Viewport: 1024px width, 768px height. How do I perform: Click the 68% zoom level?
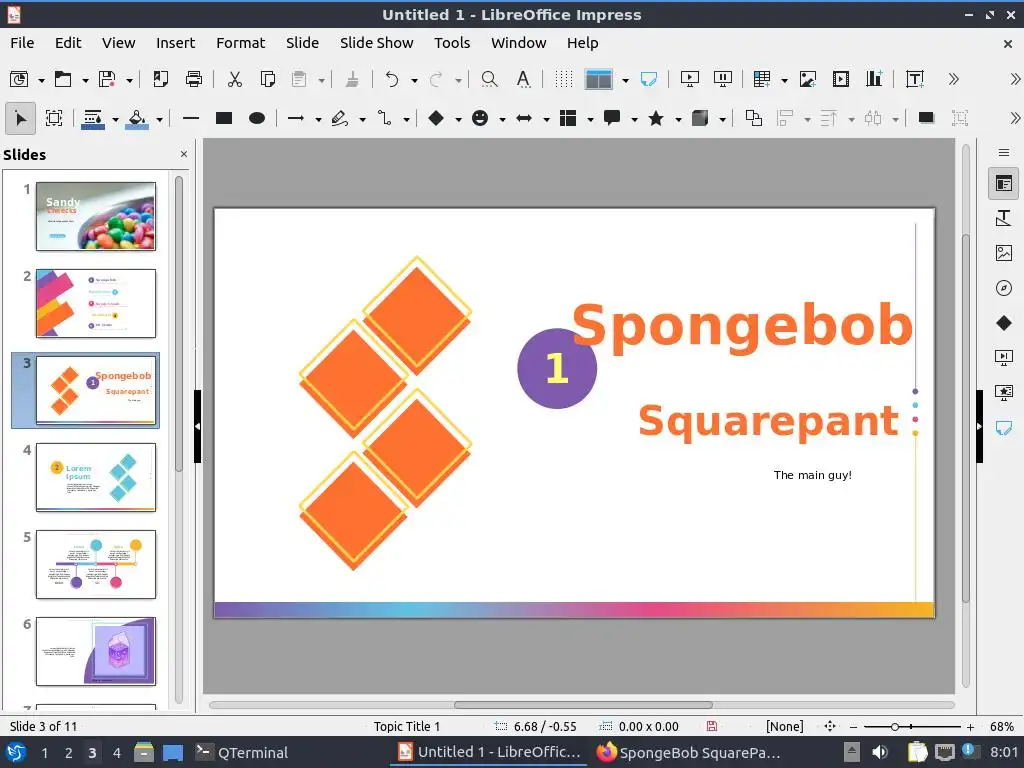(1001, 727)
